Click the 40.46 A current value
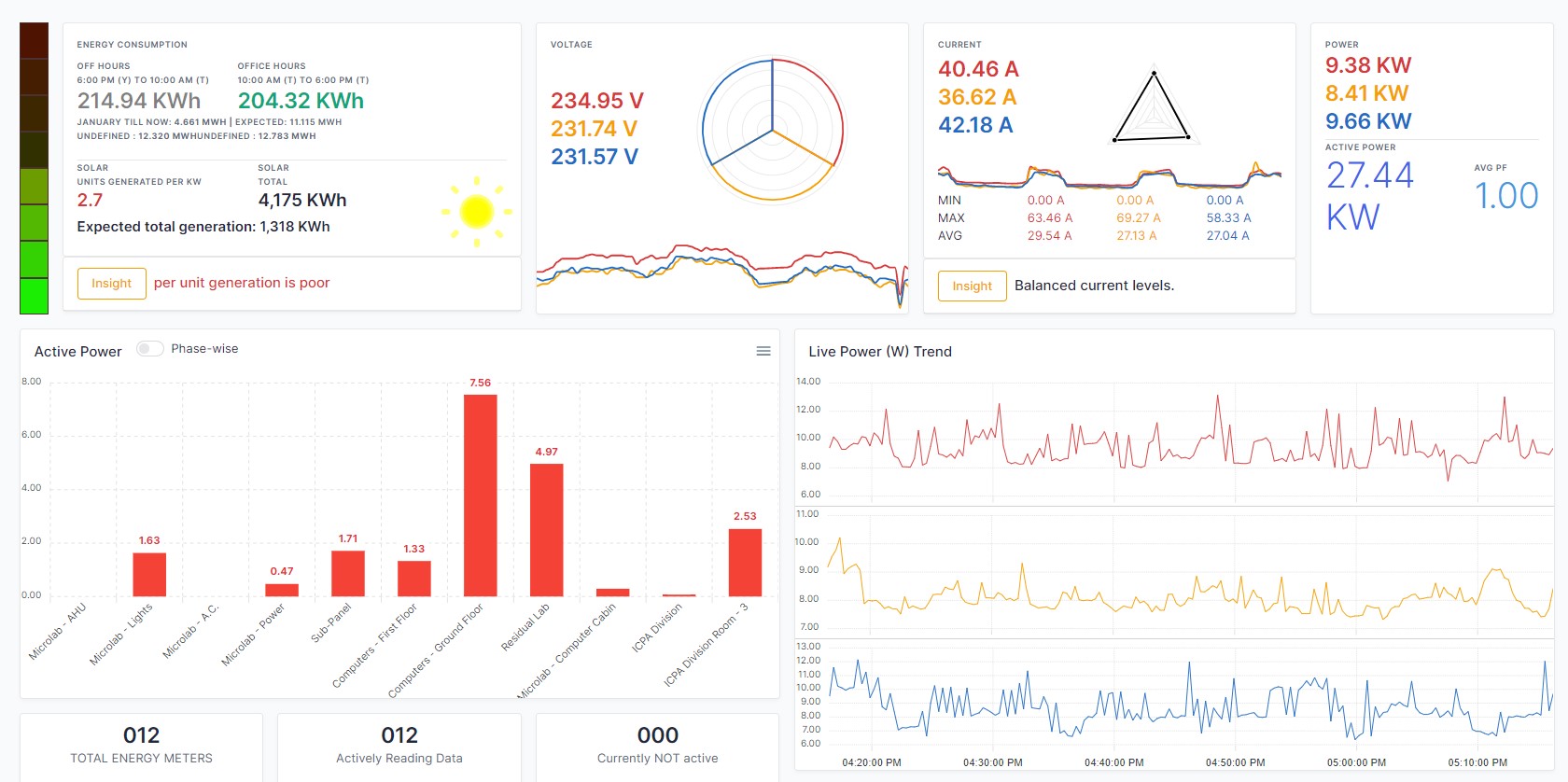 coord(978,69)
